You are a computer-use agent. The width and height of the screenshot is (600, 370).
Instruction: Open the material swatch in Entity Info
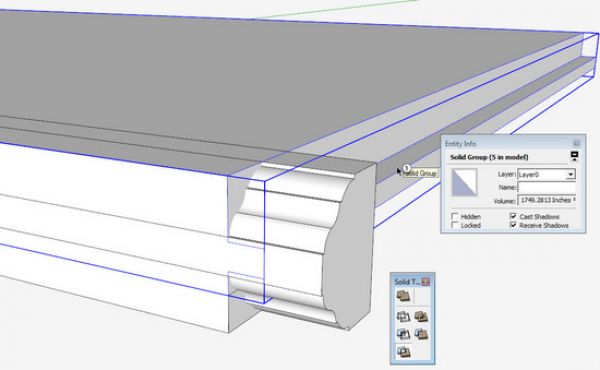(464, 183)
